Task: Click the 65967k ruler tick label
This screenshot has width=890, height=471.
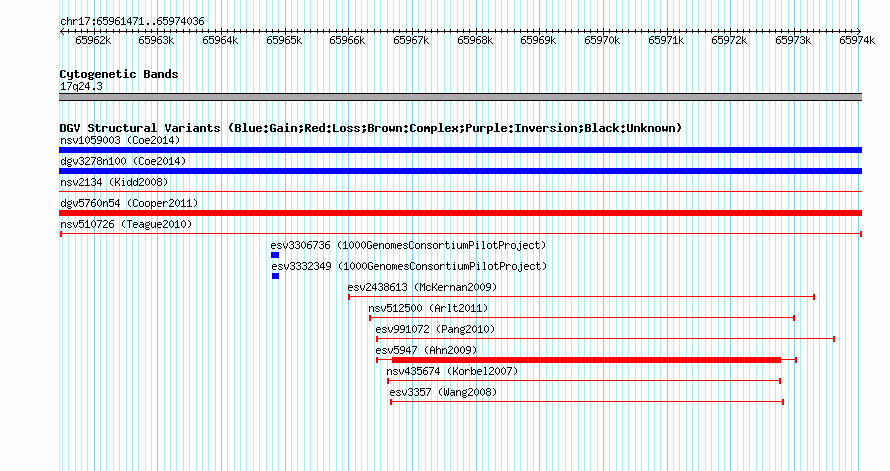Action: [412, 40]
